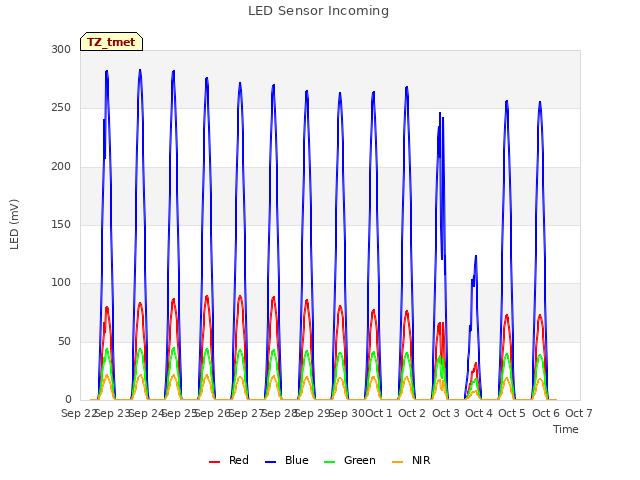
Task: Click the Oct 2 x-axis label
Action: coord(412,413)
